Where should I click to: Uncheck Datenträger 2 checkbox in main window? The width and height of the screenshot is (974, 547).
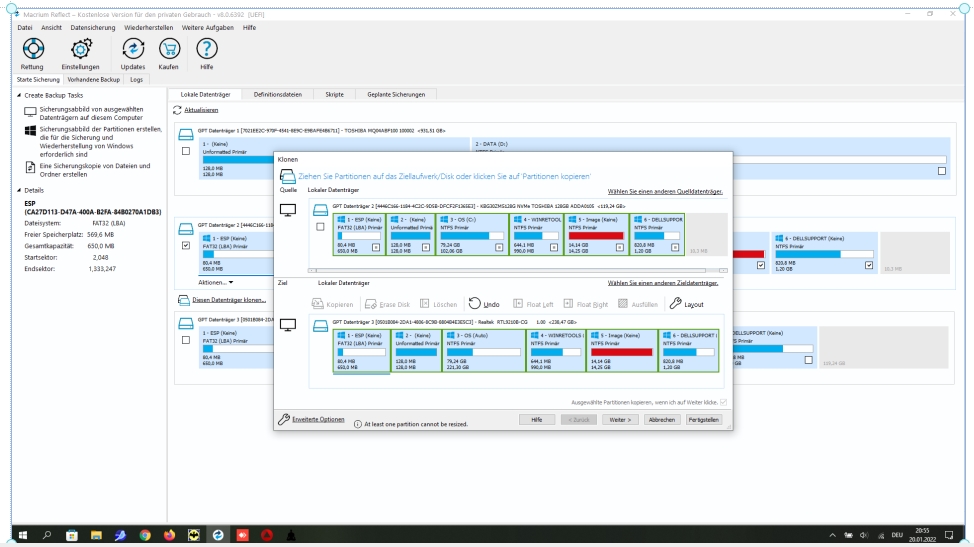[x=186, y=245]
